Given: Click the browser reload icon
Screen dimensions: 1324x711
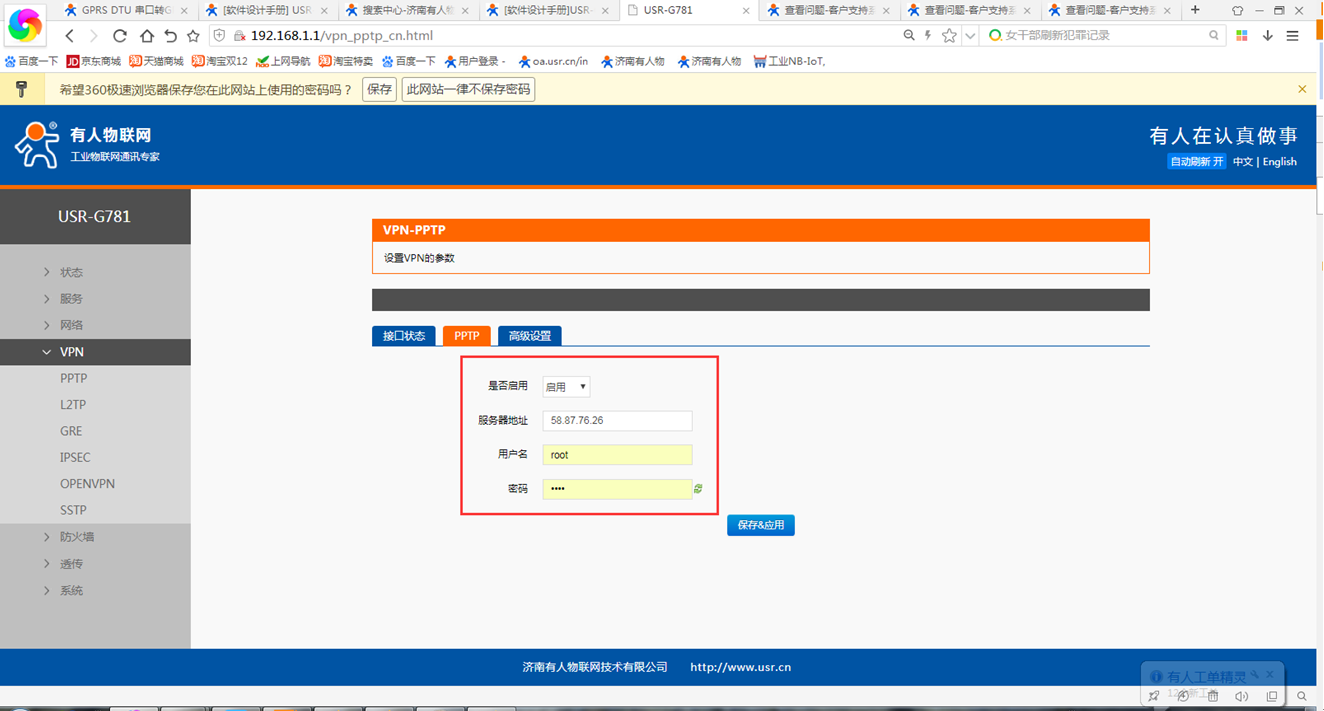Looking at the screenshot, I should pyautogui.click(x=120, y=36).
